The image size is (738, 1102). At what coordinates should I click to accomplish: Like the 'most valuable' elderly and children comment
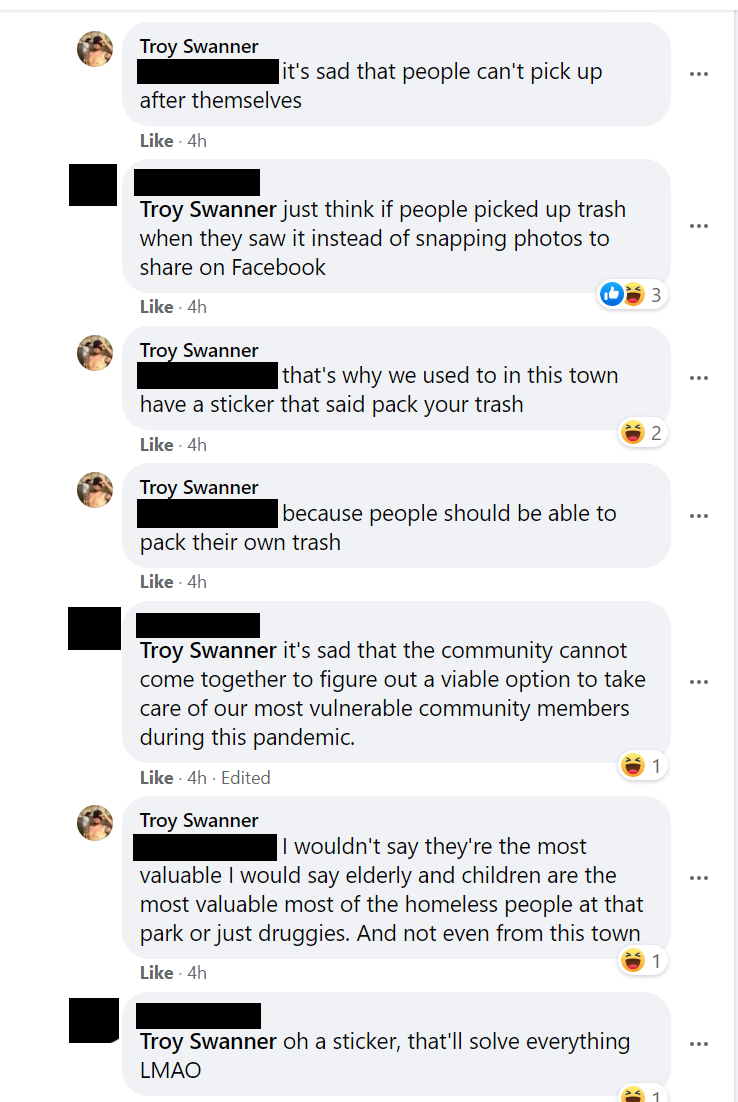(x=156, y=973)
